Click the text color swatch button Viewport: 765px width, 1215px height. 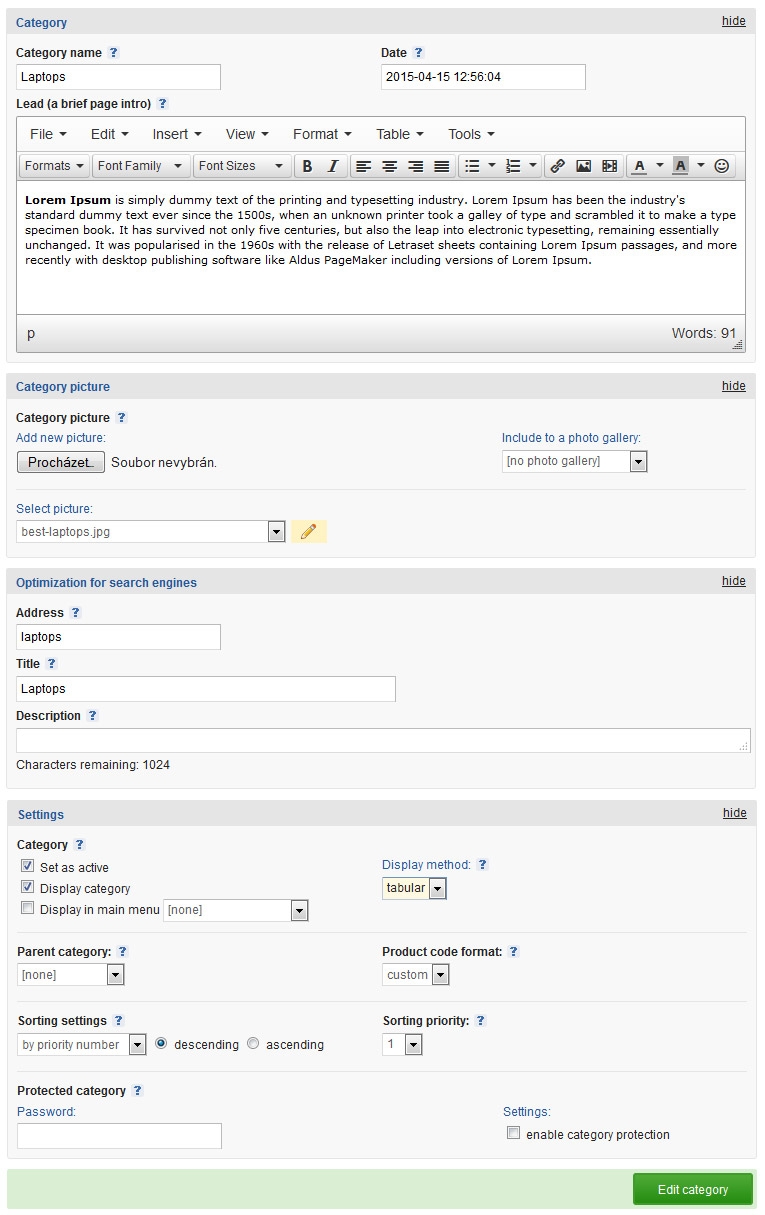pos(640,166)
